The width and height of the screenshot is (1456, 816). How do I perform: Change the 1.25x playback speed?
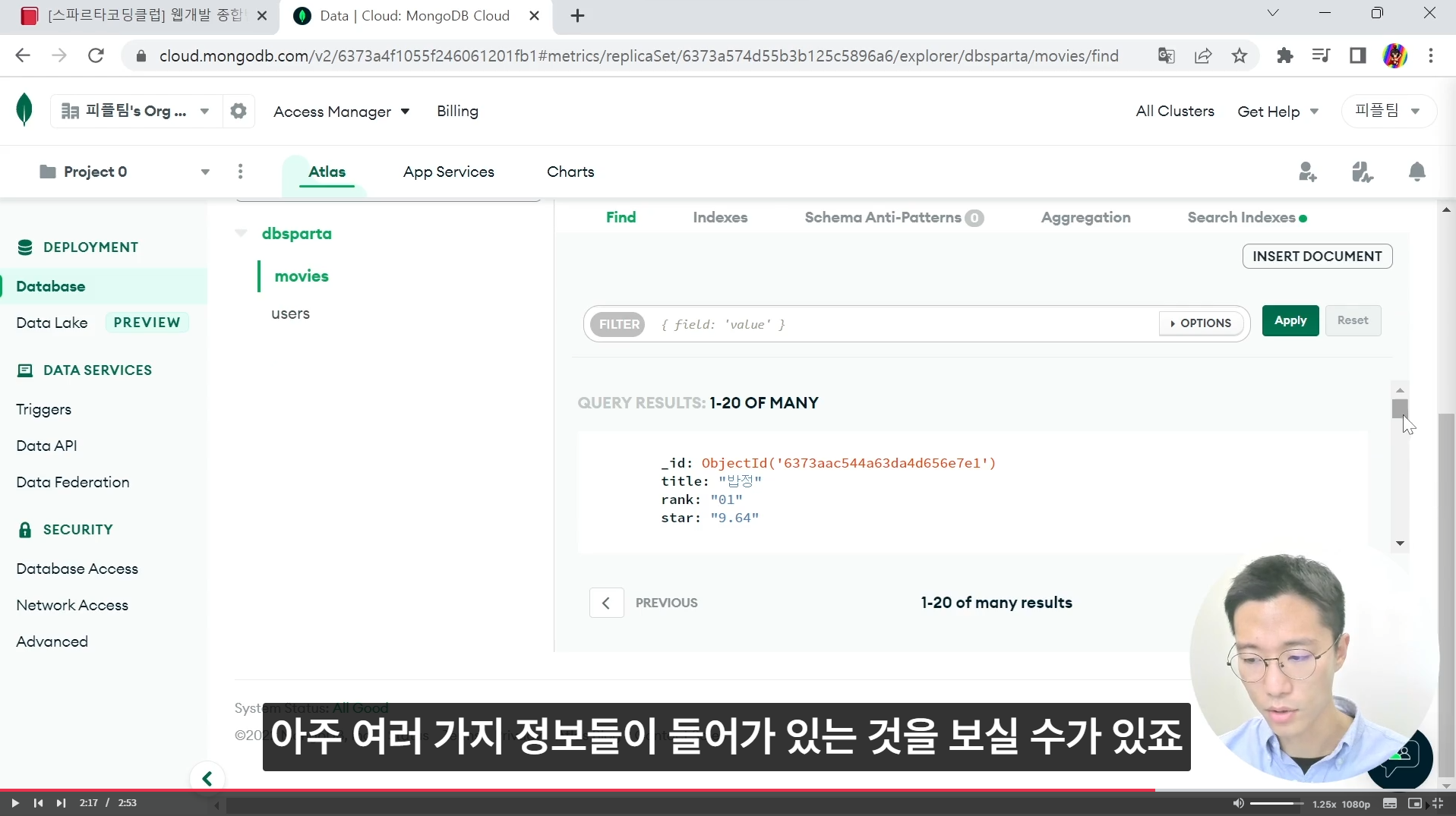pyautogui.click(x=1324, y=804)
